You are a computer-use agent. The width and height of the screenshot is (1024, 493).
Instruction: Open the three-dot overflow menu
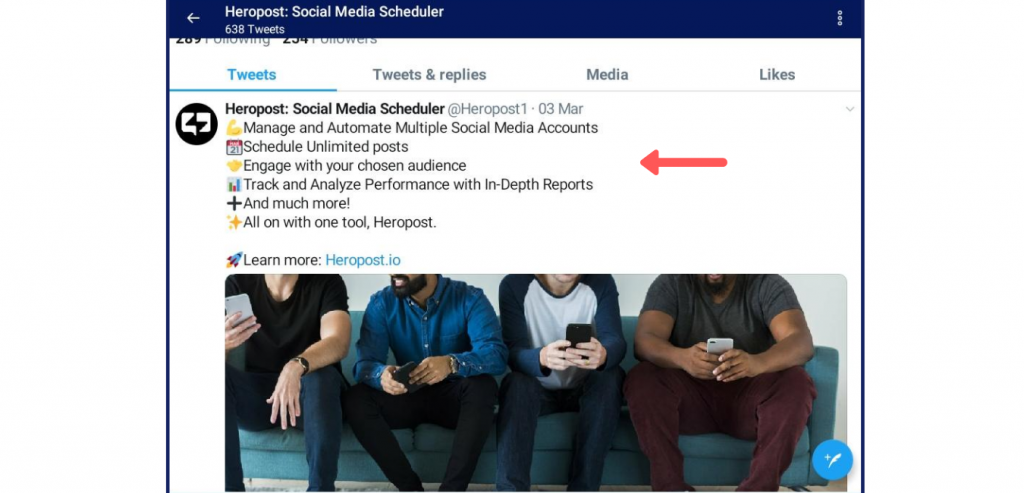click(x=840, y=18)
